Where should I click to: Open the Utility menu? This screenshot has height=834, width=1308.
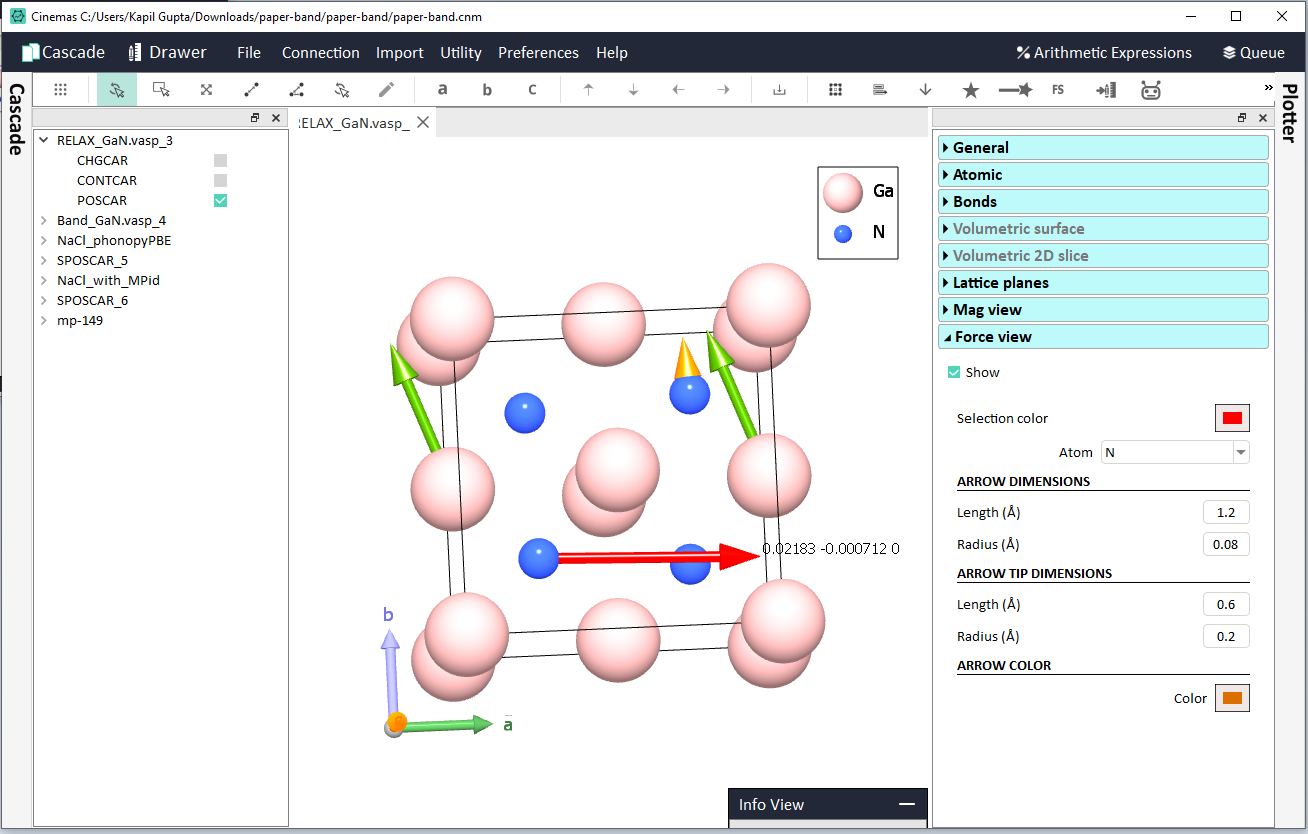click(x=461, y=53)
